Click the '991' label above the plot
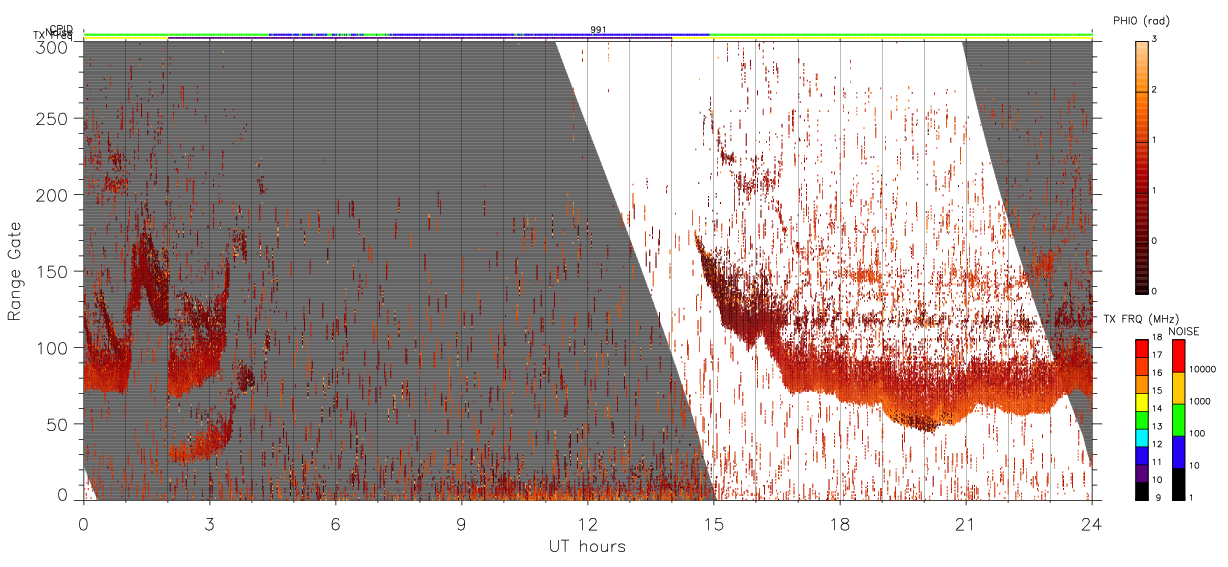The height and width of the screenshot is (567, 1228). pos(598,30)
